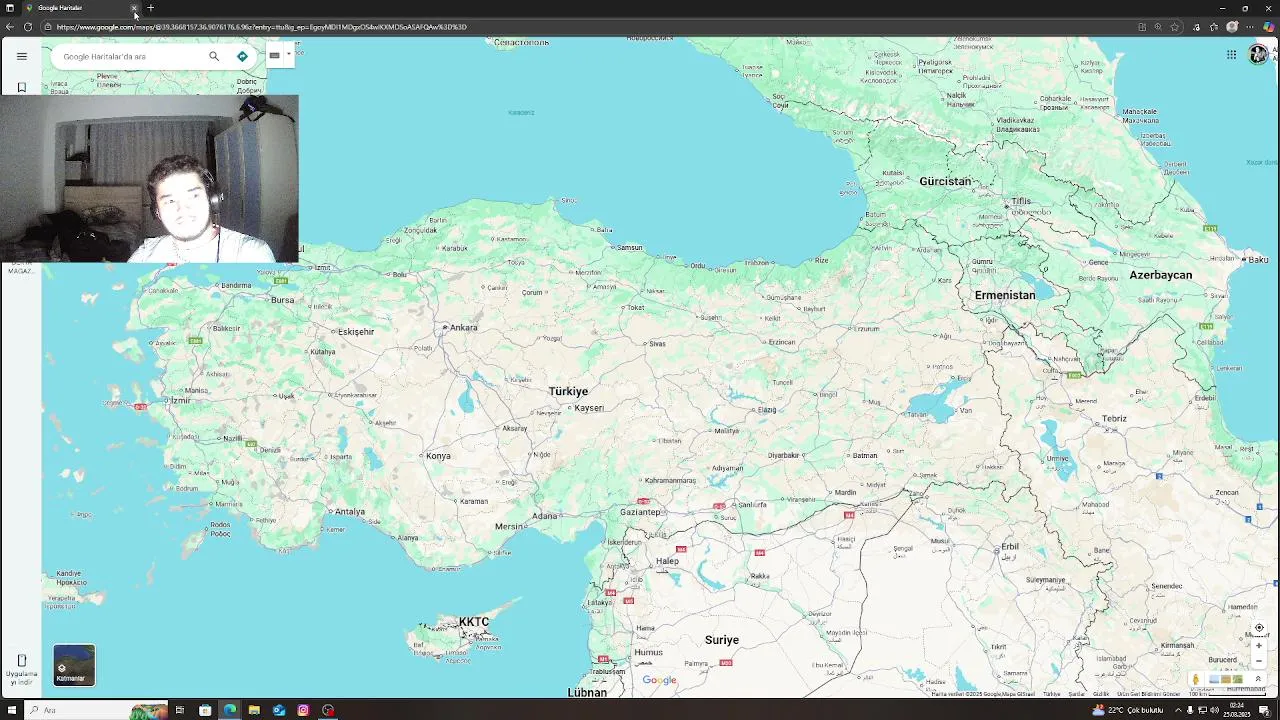The width and height of the screenshot is (1280, 720).
Task: Click the 'Uygulamayı indir' phone icon
Action: 21,661
